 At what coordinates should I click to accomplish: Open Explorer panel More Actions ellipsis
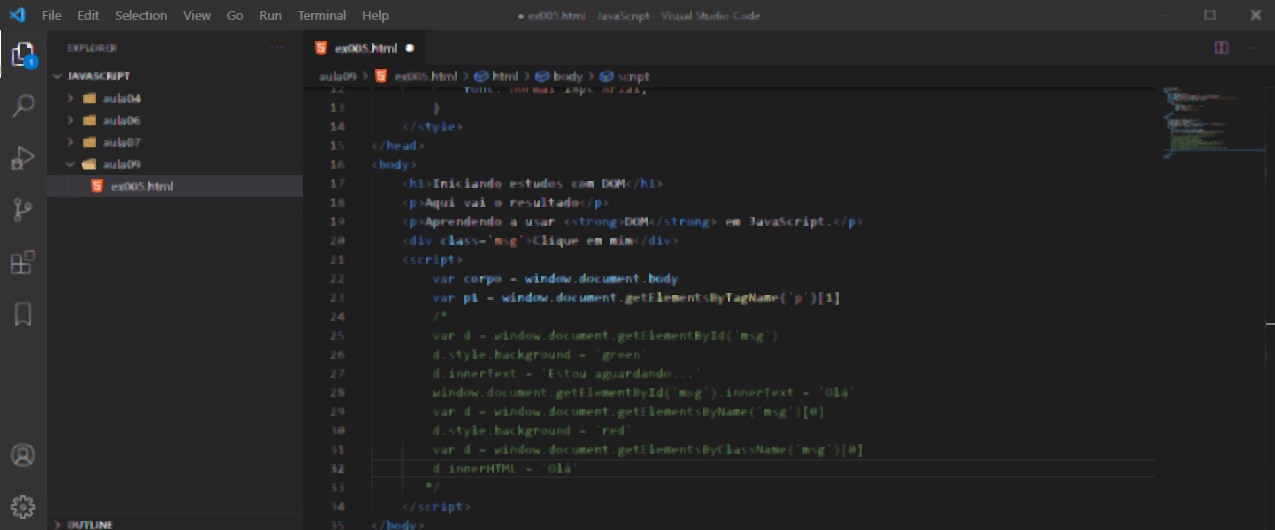277,48
